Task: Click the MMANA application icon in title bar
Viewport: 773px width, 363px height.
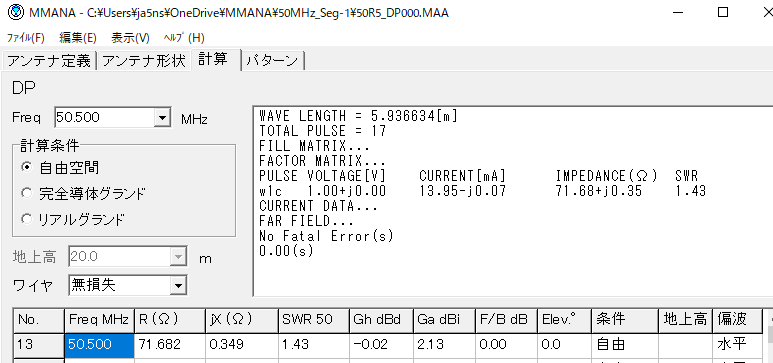Action: coord(15,13)
